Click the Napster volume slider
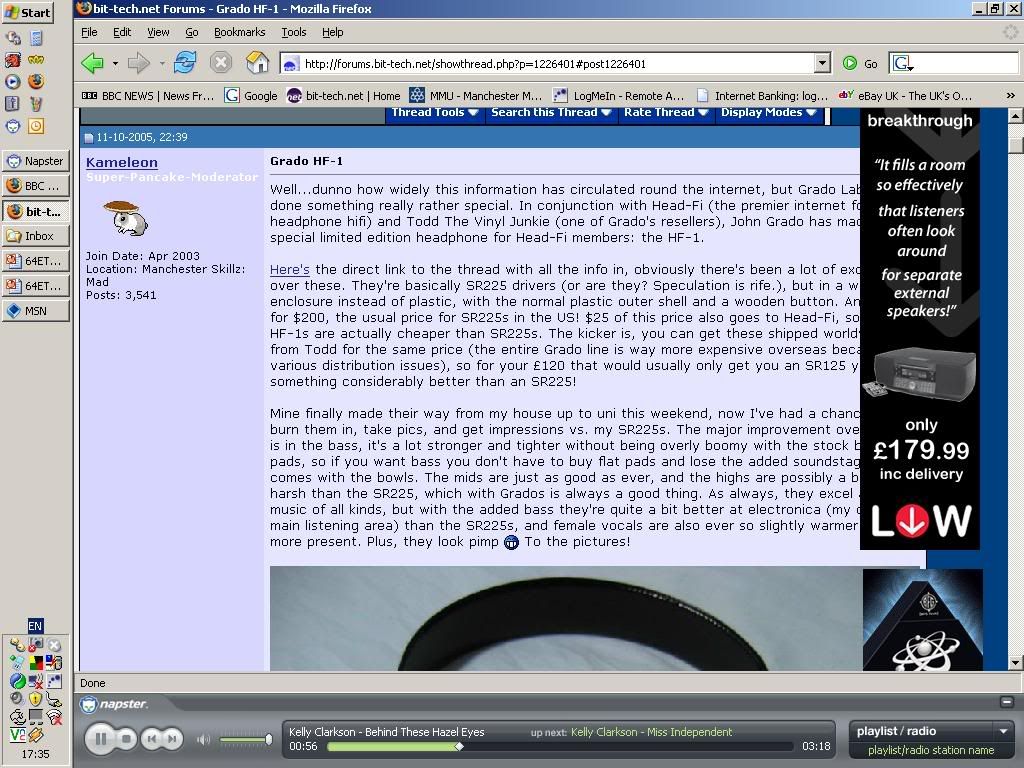Screen dimensions: 1024x768 click(245, 740)
